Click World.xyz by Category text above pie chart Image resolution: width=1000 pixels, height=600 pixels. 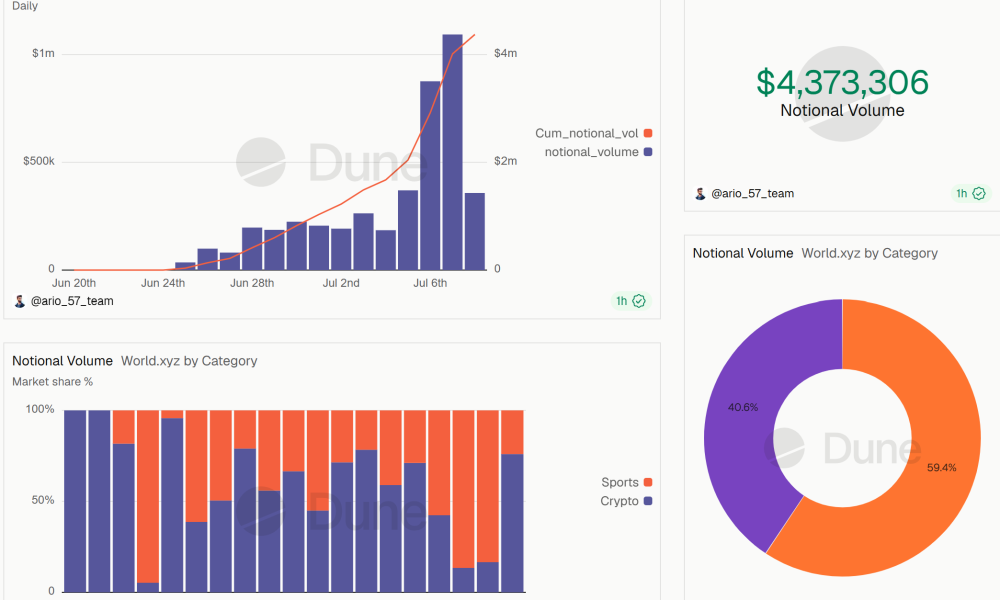tap(869, 253)
